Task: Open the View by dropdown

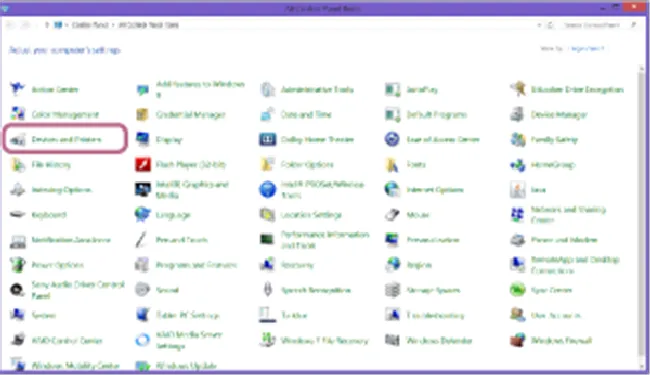Action: click(x=587, y=48)
